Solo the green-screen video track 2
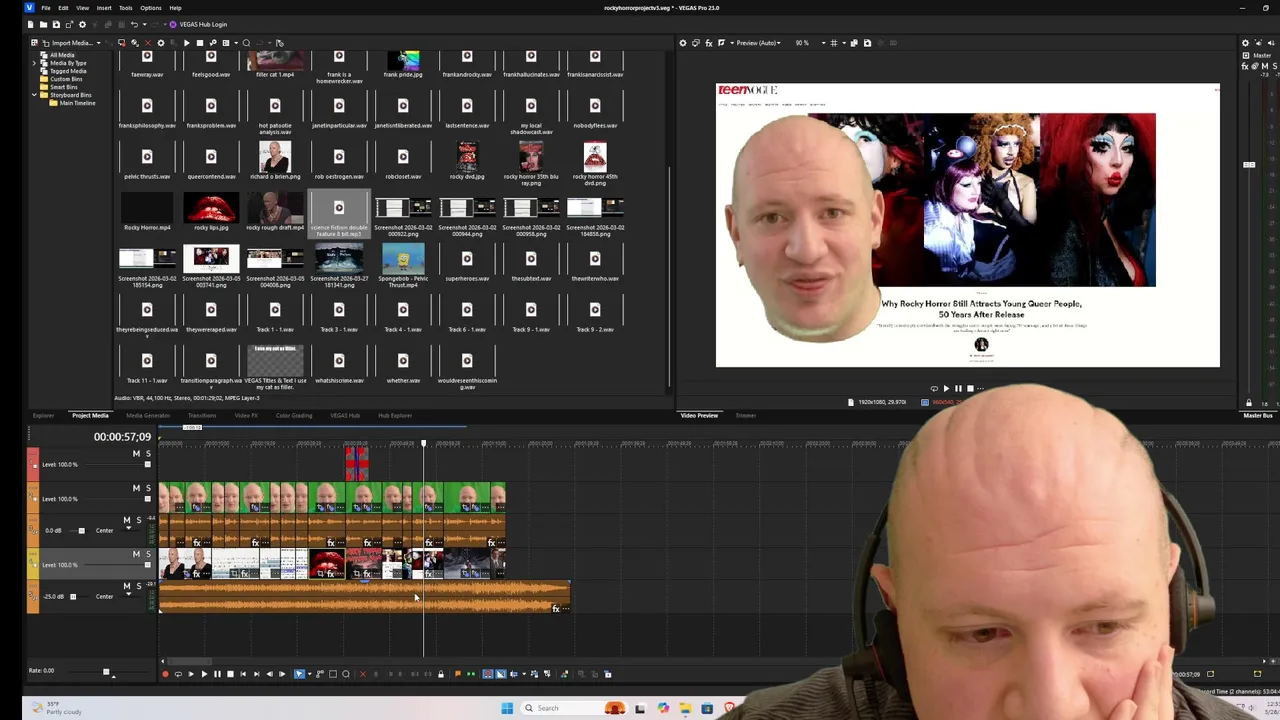The image size is (1280, 720). tap(148, 488)
